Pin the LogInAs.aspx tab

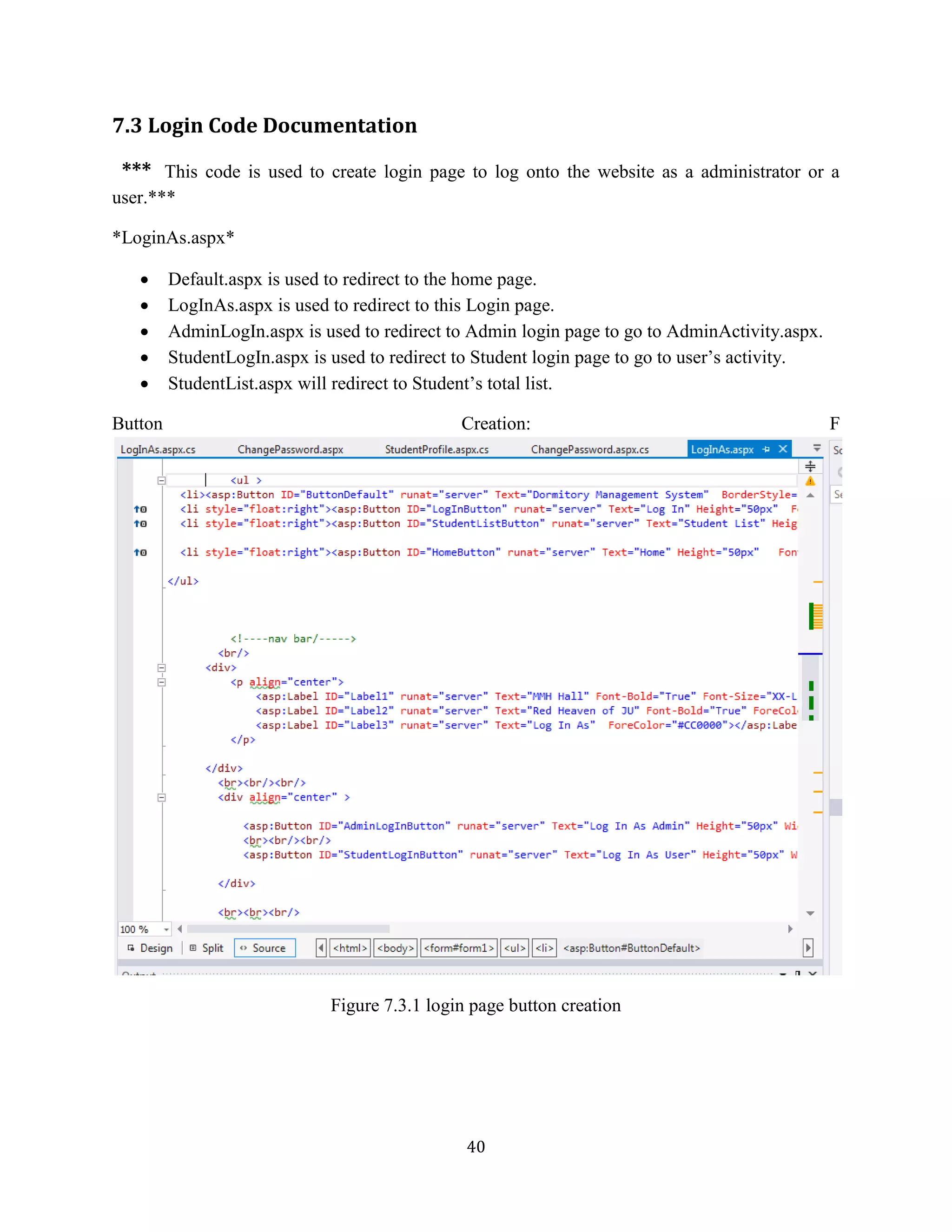tap(766, 450)
